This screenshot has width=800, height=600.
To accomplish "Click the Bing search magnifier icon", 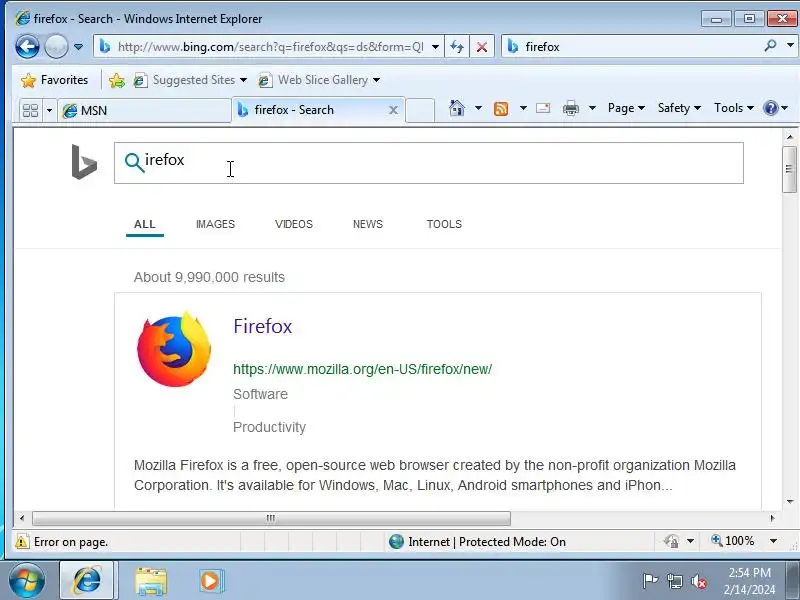I will click(x=134, y=162).
